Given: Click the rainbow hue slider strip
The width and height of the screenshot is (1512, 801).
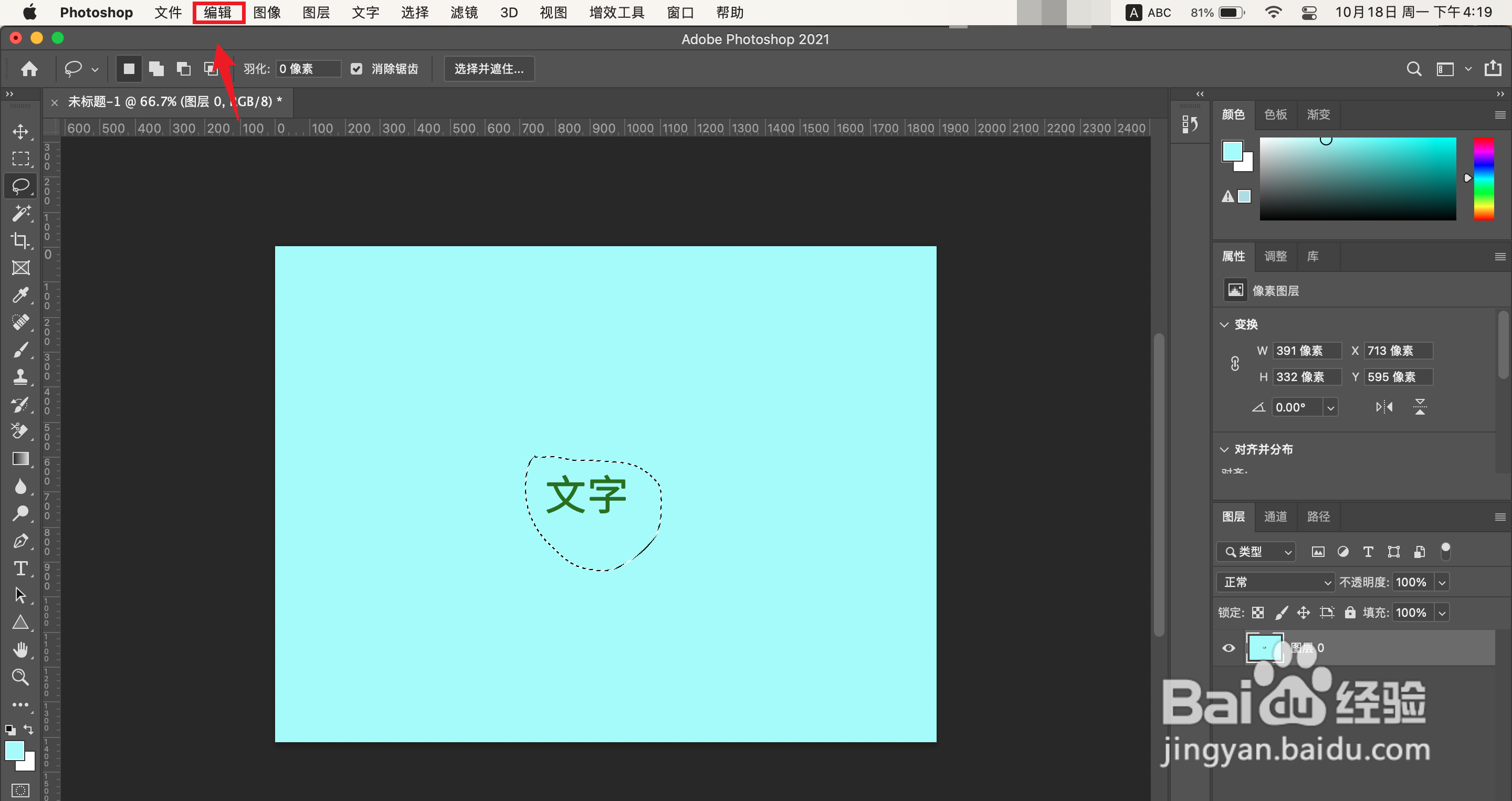Looking at the screenshot, I should pos(1483,179).
